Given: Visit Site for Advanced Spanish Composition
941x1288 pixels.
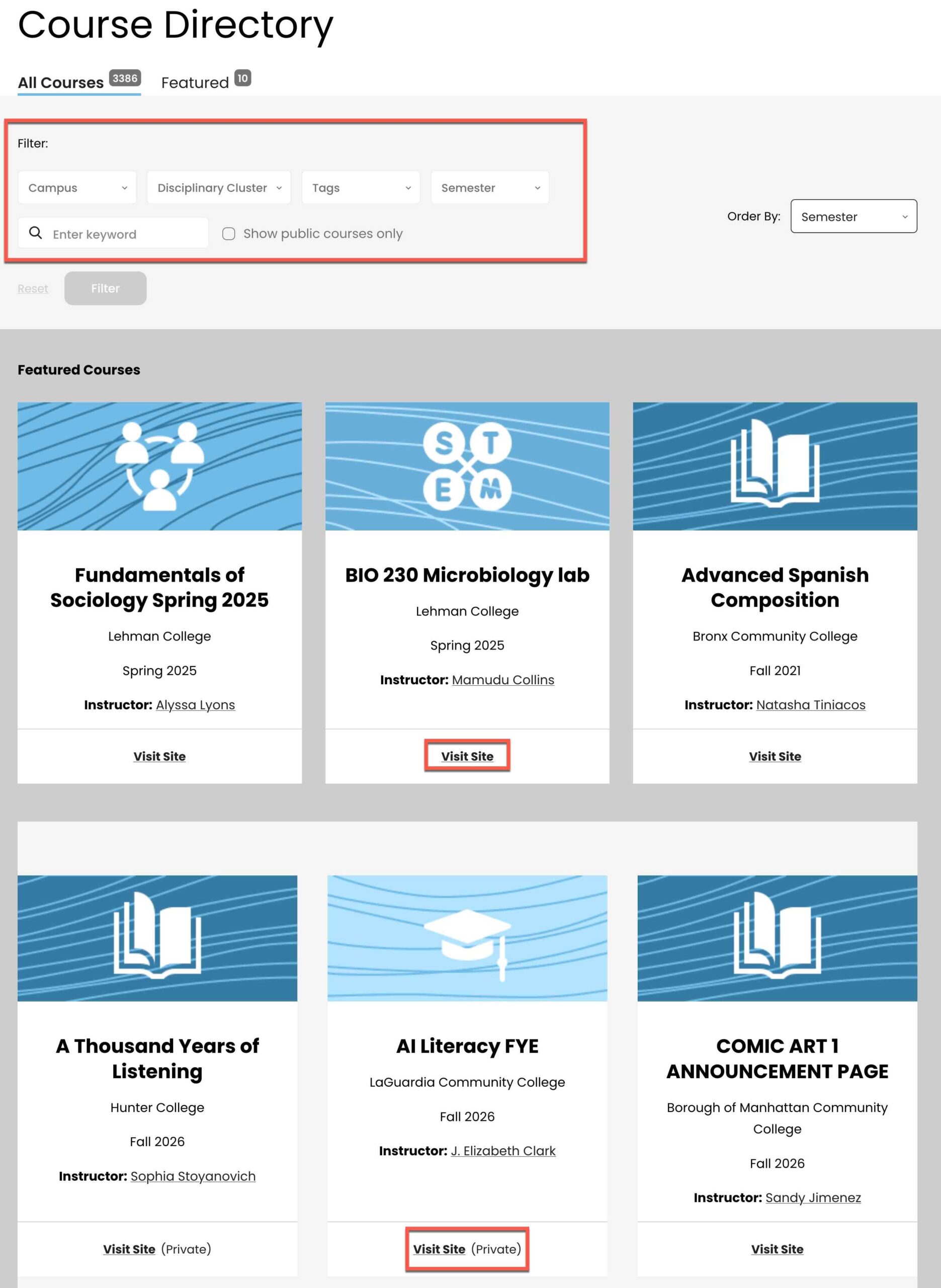Looking at the screenshot, I should click(775, 757).
